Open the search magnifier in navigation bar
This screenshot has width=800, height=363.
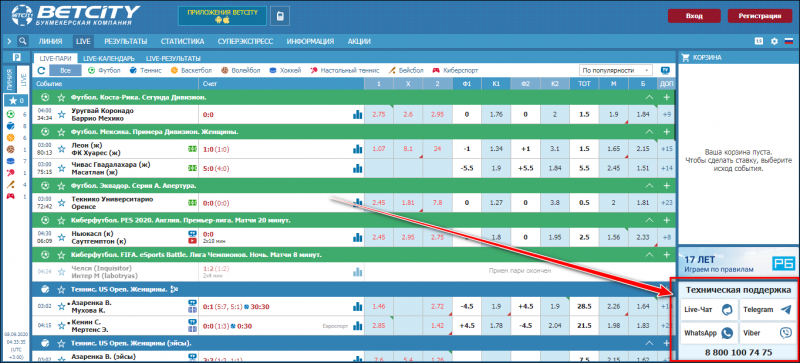[22, 41]
